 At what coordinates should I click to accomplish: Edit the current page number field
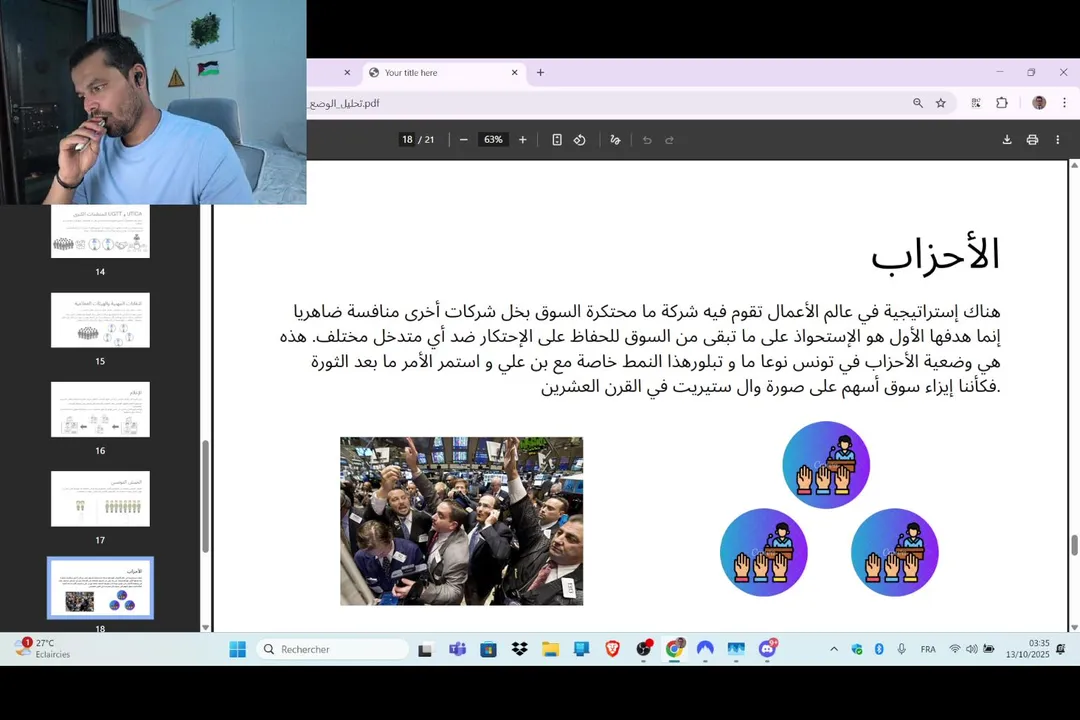click(407, 140)
